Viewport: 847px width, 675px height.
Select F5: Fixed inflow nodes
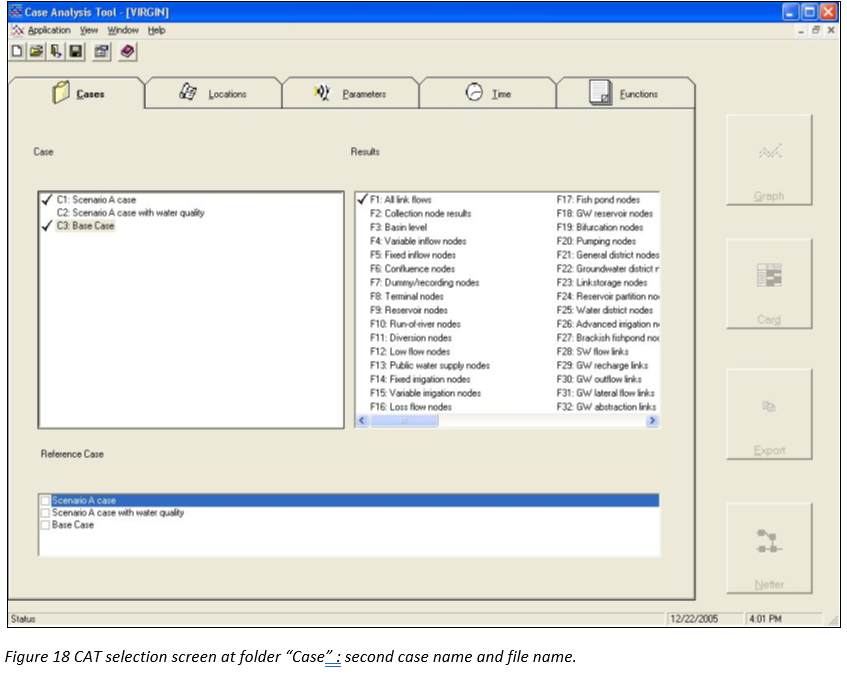413,255
